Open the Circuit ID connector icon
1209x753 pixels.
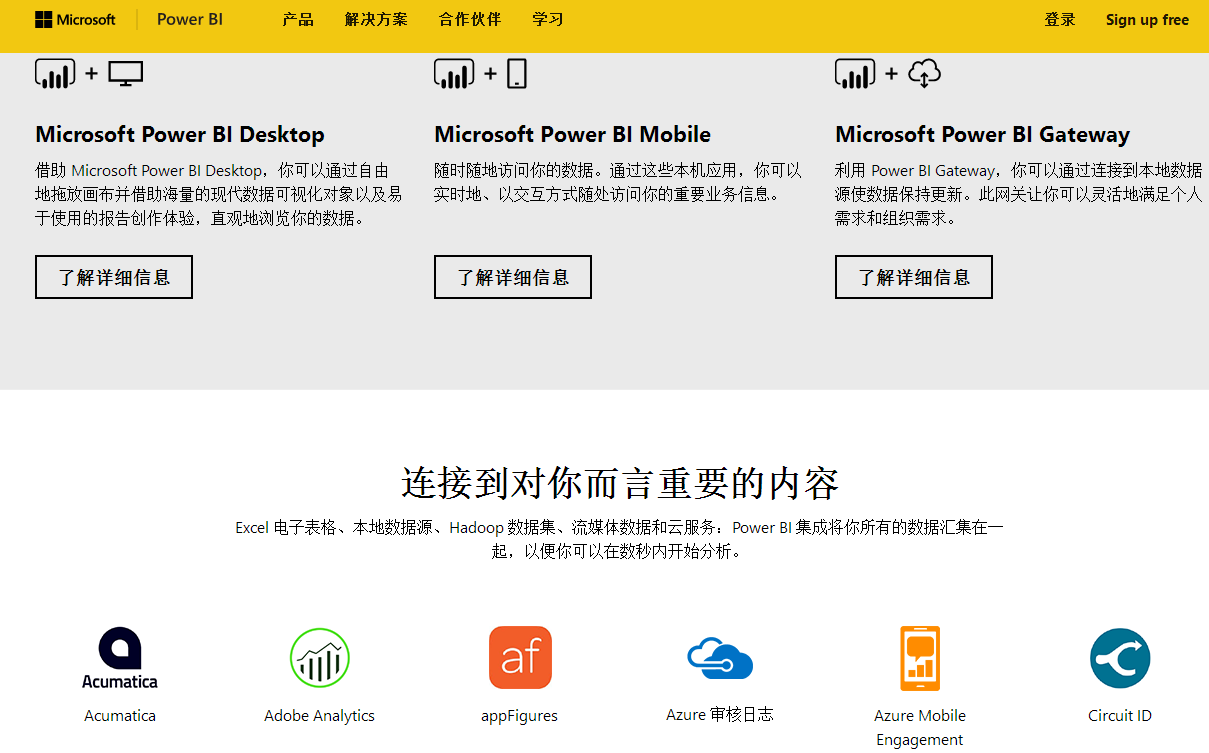point(1120,658)
